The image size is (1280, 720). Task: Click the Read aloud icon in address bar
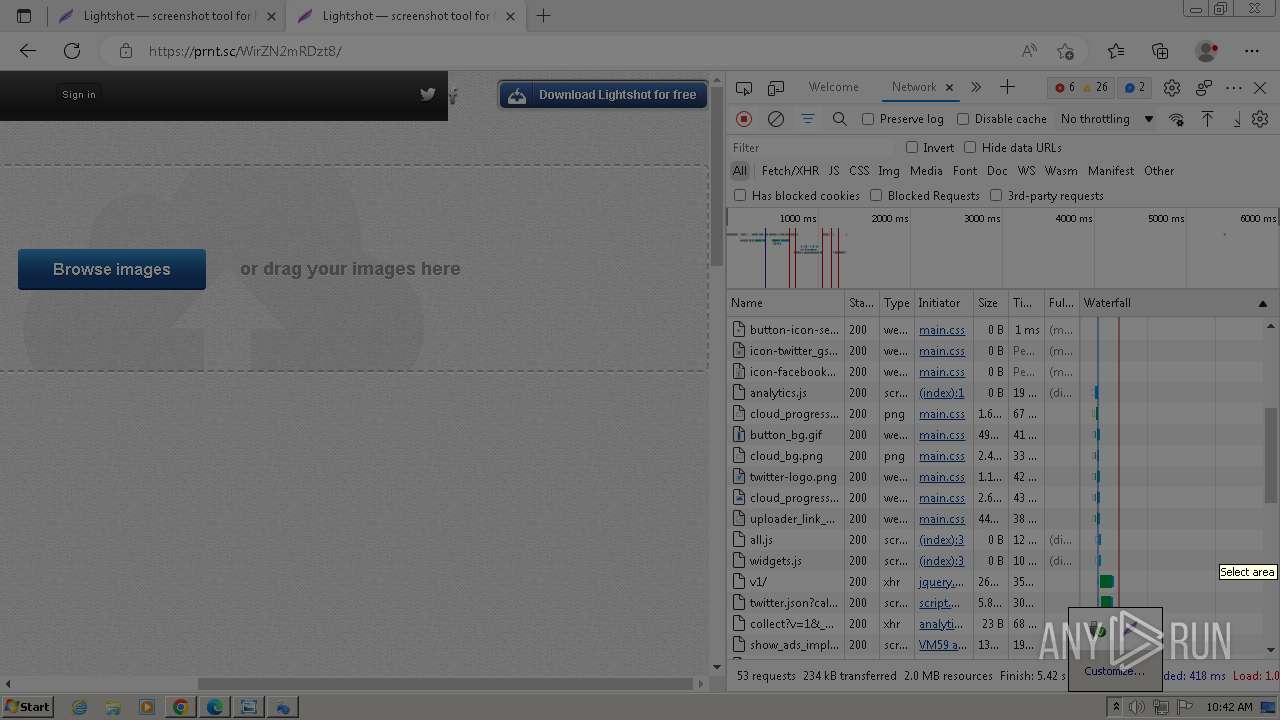(1029, 51)
